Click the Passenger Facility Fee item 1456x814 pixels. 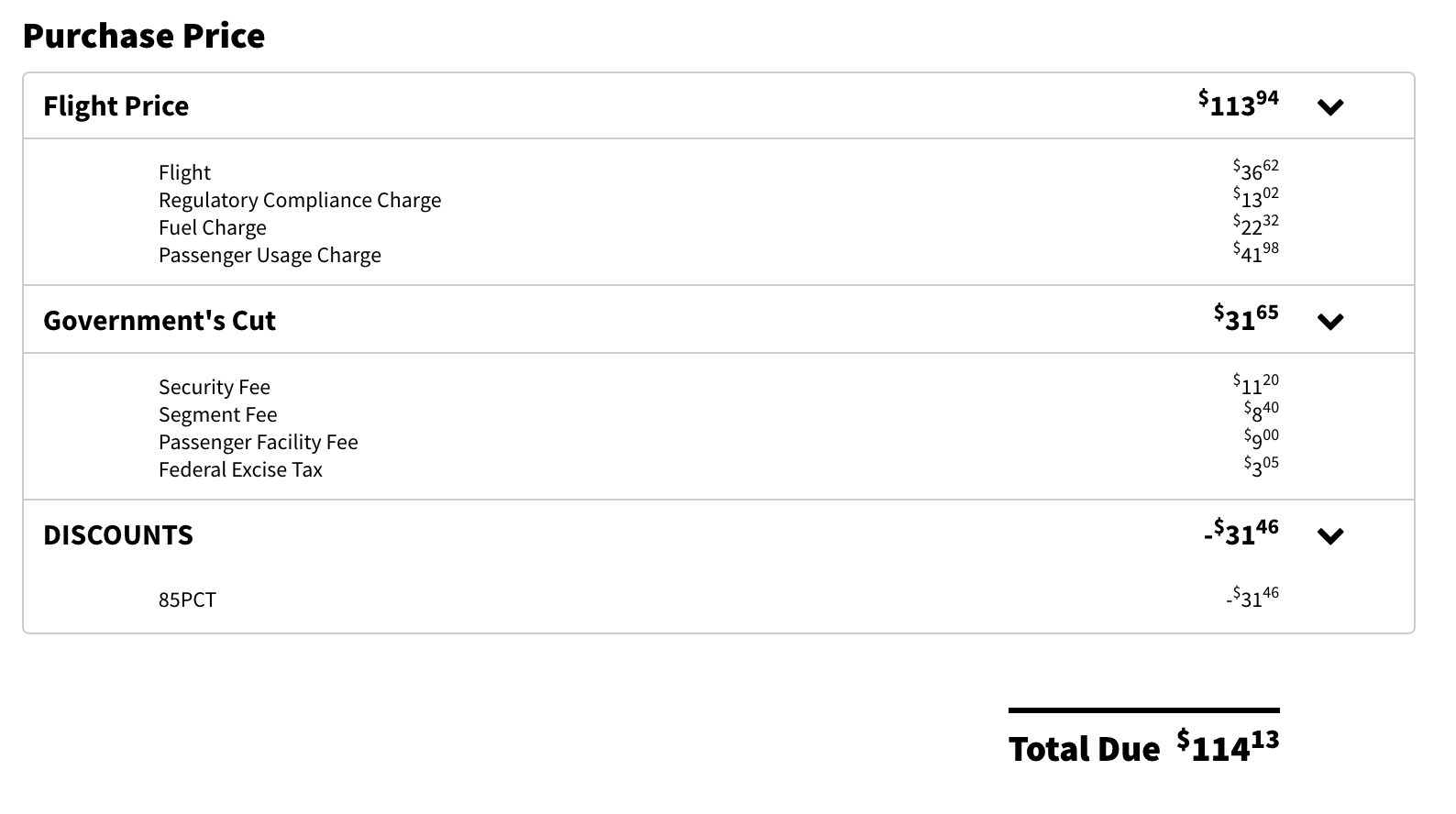[259, 442]
